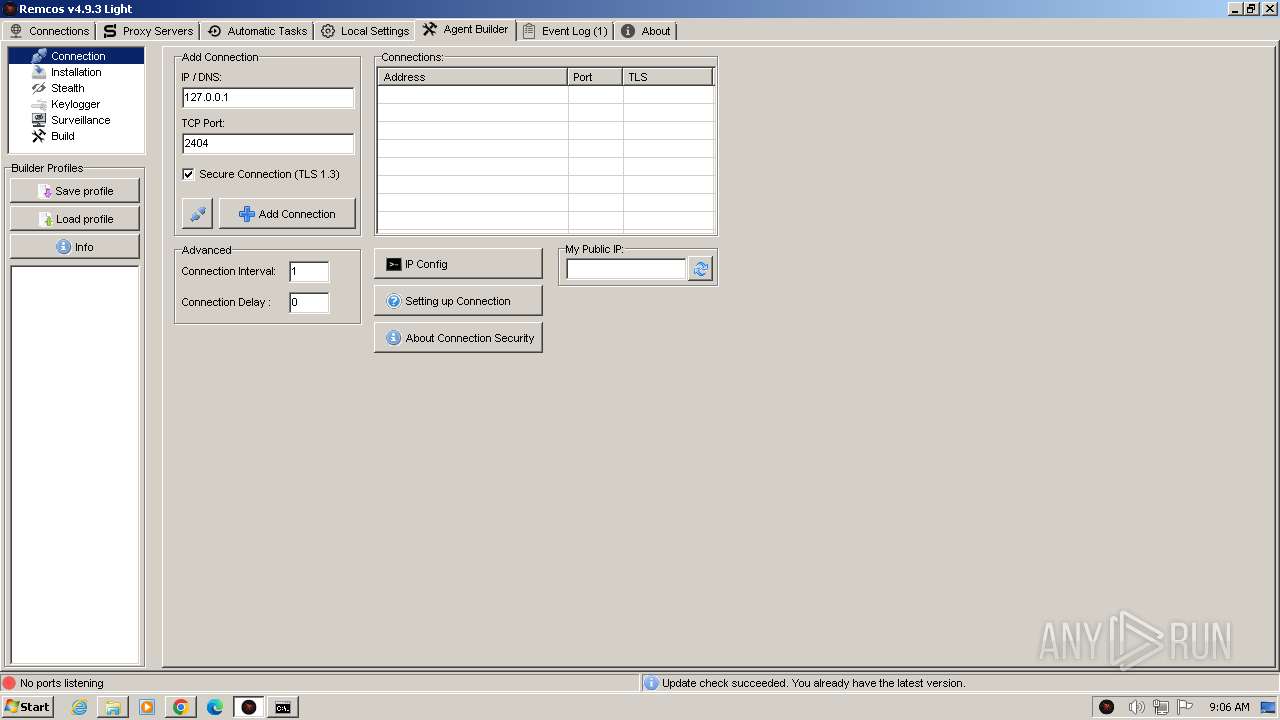Click the TLS column header
Screen dimensions: 1280x720
[668, 77]
